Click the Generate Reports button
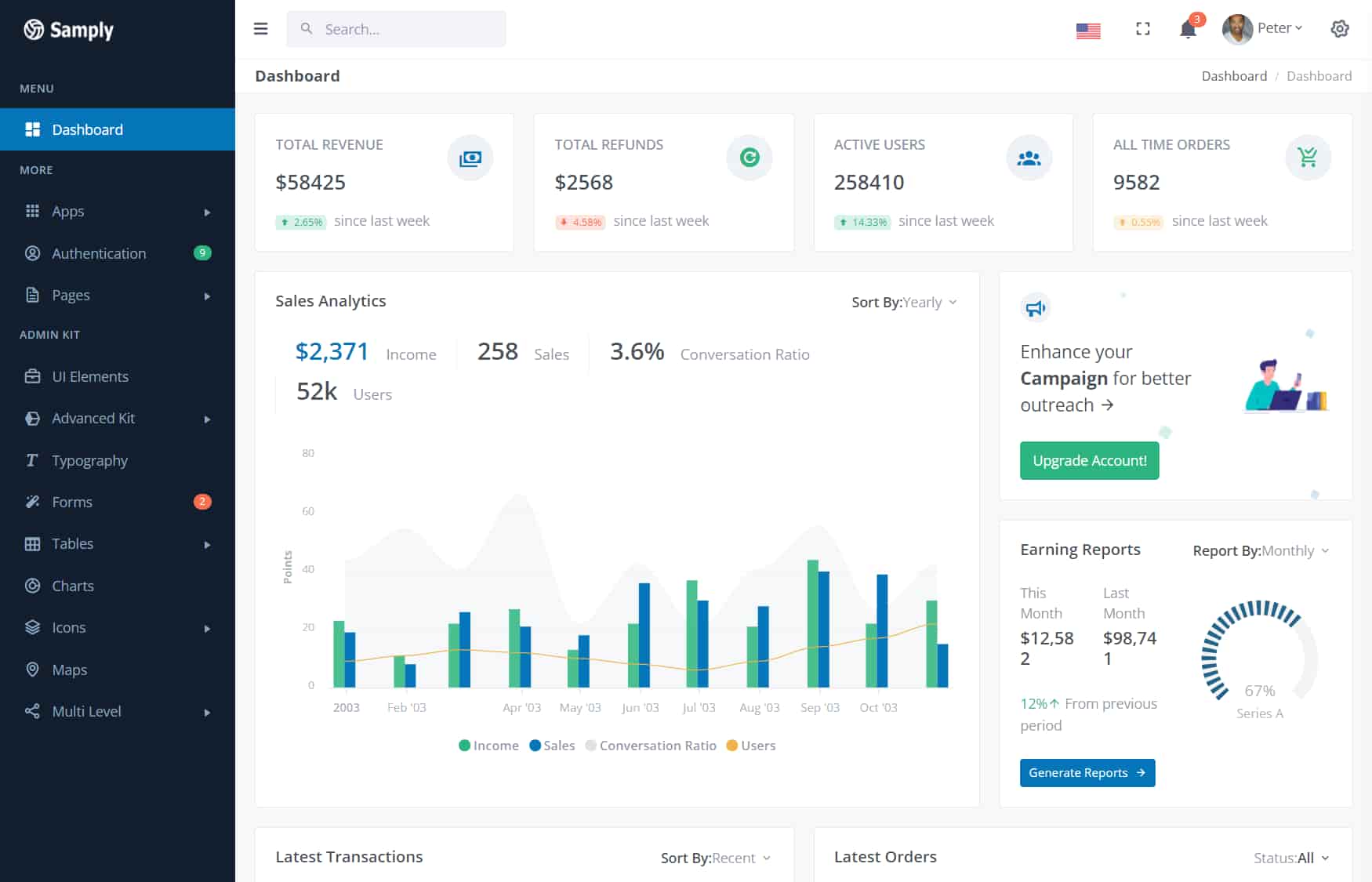 tap(1087, 772)
